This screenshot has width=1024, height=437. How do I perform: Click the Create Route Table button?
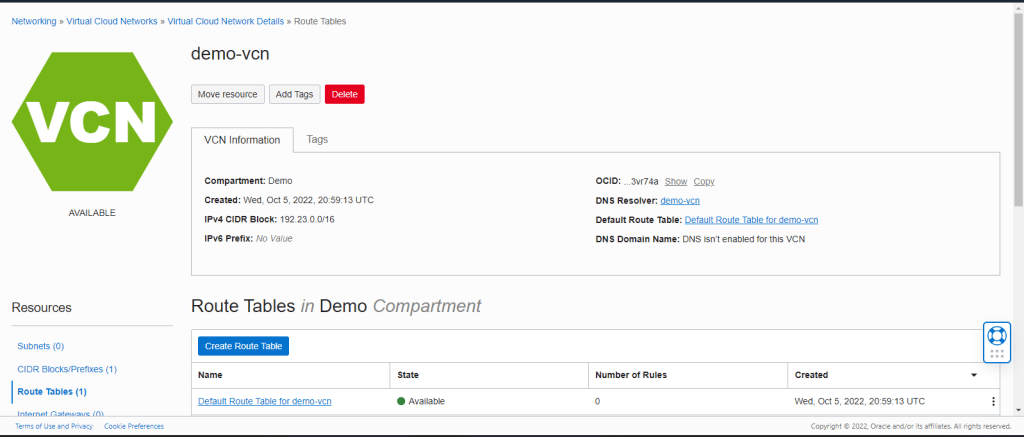243,346
